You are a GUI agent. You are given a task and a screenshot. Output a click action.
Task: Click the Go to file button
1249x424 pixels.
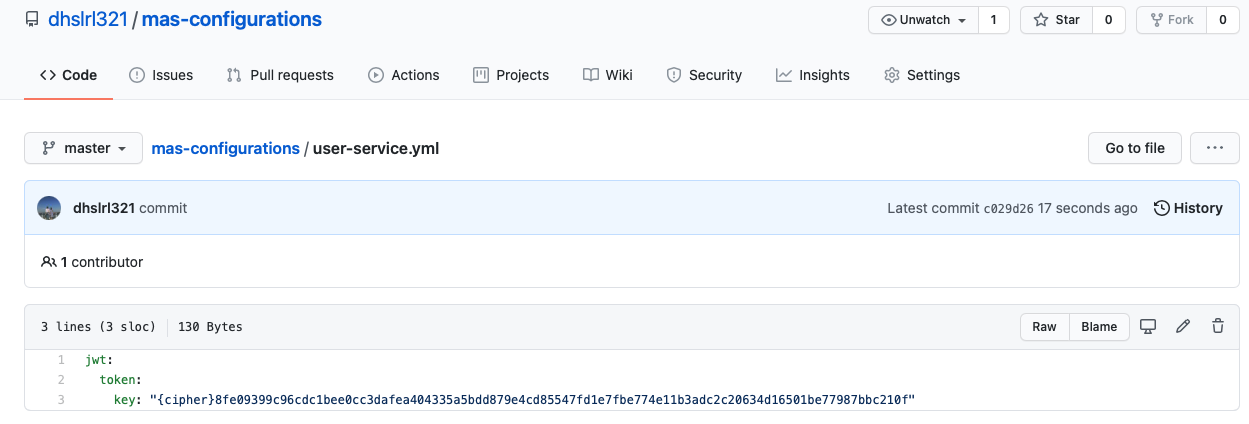1135,148
